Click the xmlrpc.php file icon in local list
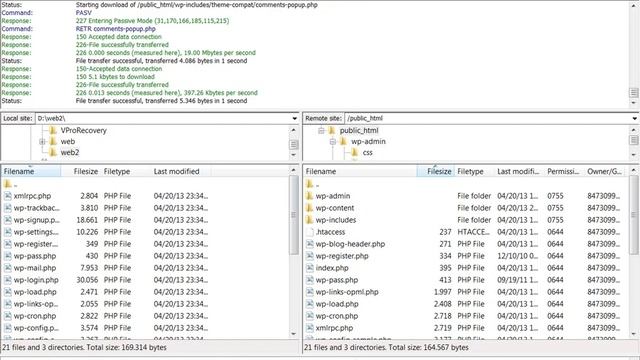Image resolution: width=640 pixels, height=360 pixels. [7, 196]
